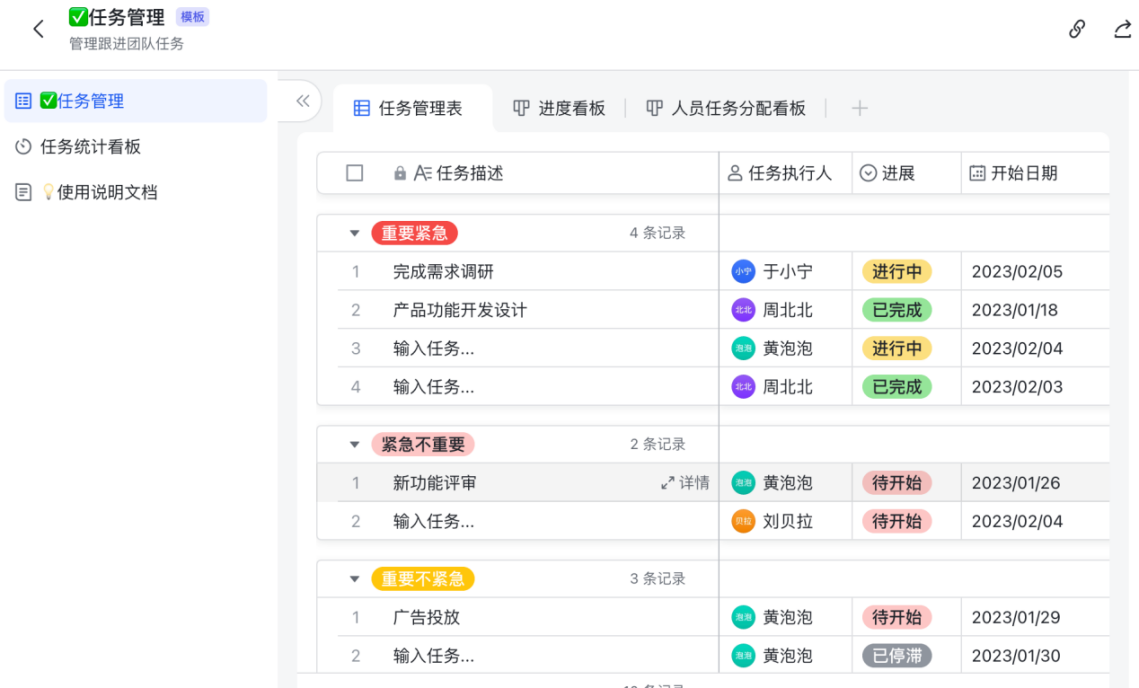
Task: Click 进行中 status tag for 完成需求调研
Action: [x=896, y=272]
